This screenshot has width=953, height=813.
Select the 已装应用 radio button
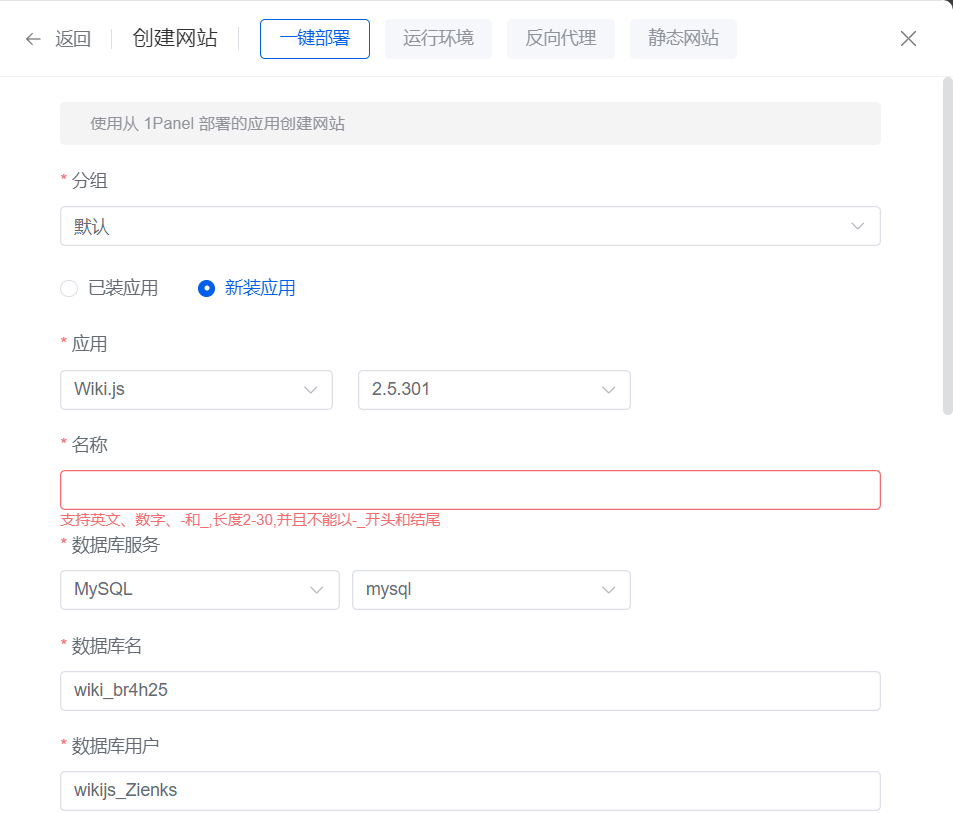69,288
